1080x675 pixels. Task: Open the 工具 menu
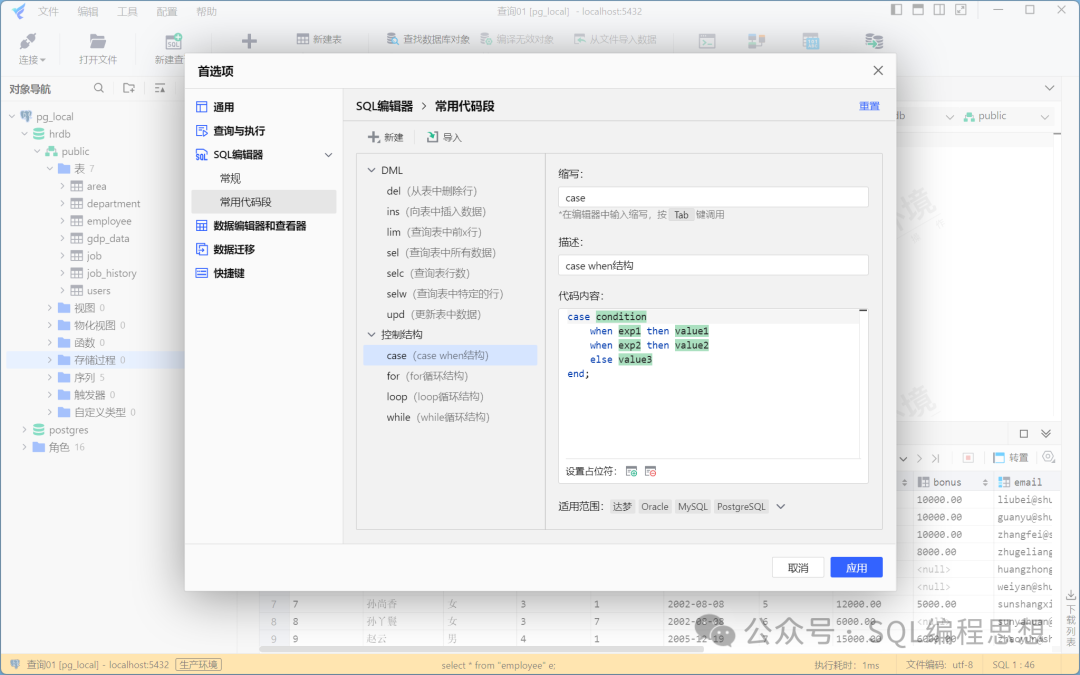coord(127,12)
